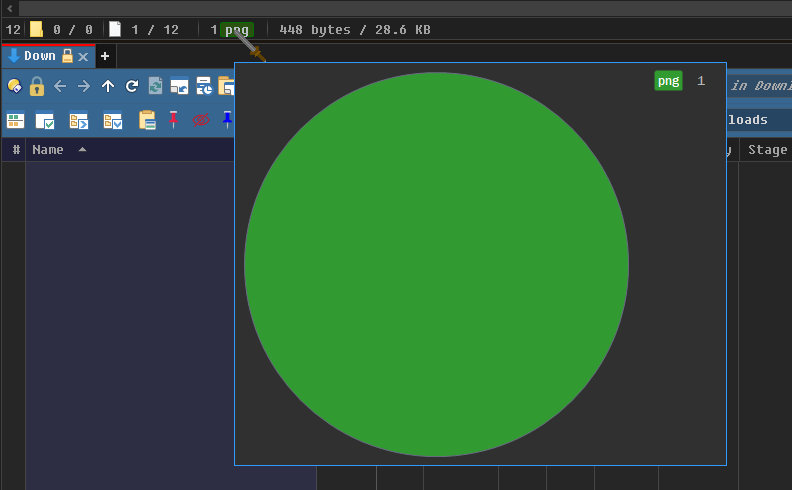The height and width of the screenshot is (490, 792).
Task: Click the folder list down-arrow icon
Action: click(113, 121)
